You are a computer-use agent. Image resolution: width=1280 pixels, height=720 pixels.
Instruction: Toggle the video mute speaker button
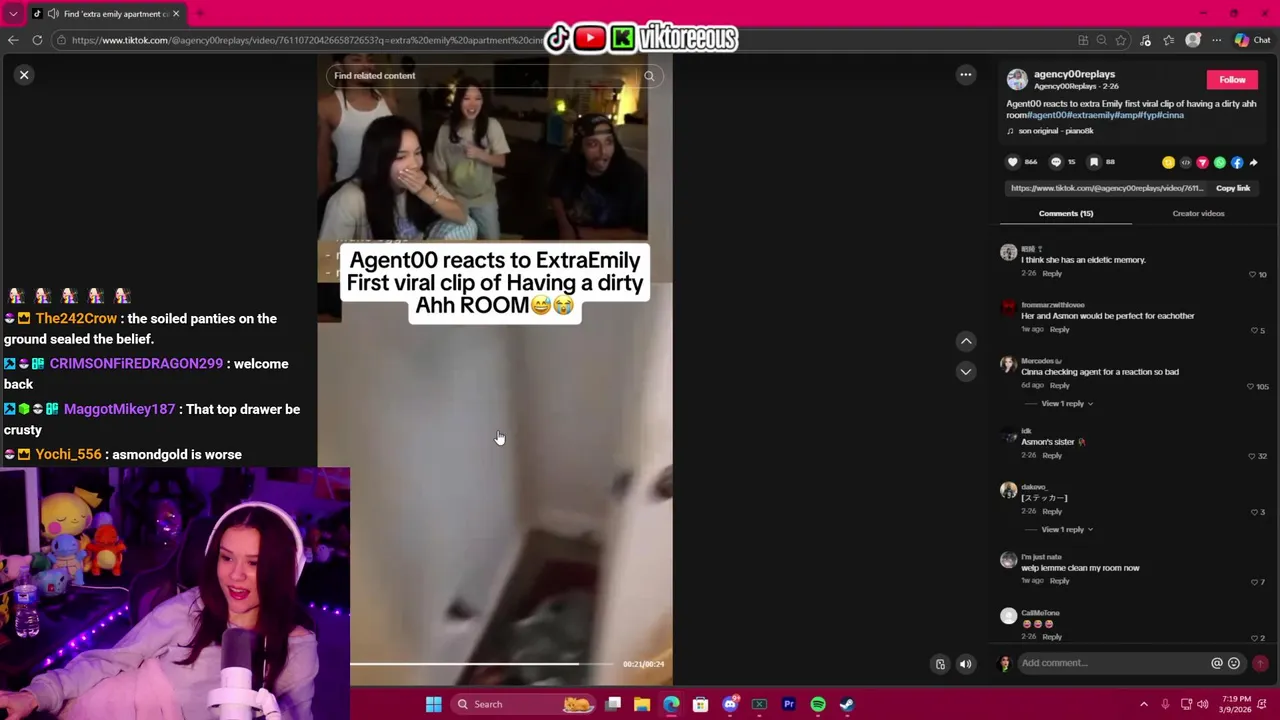click(x=966, y=664)
